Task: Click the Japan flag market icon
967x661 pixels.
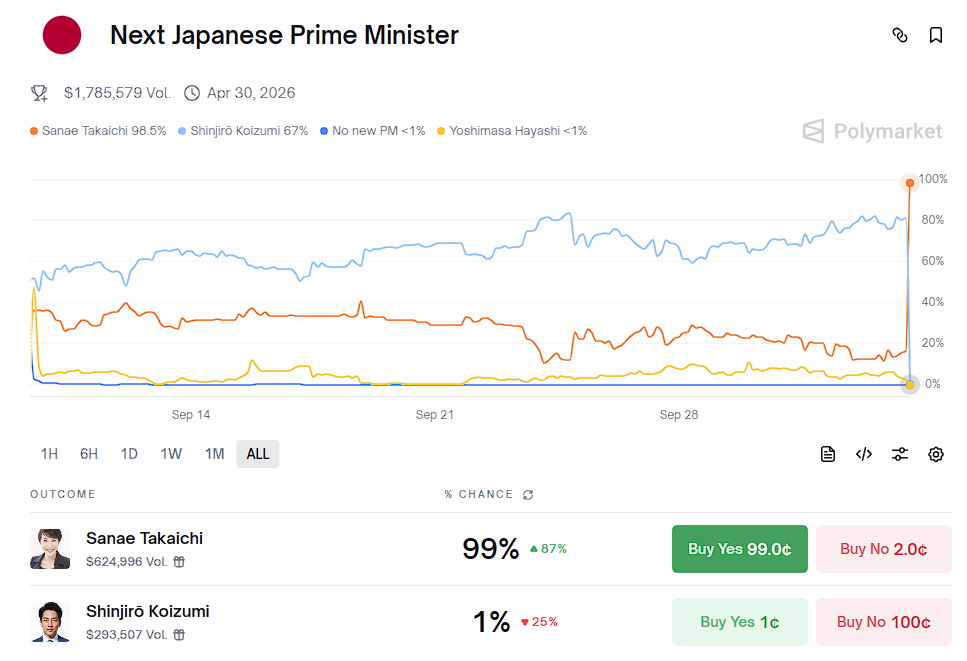Action: (x=62, y=35)
